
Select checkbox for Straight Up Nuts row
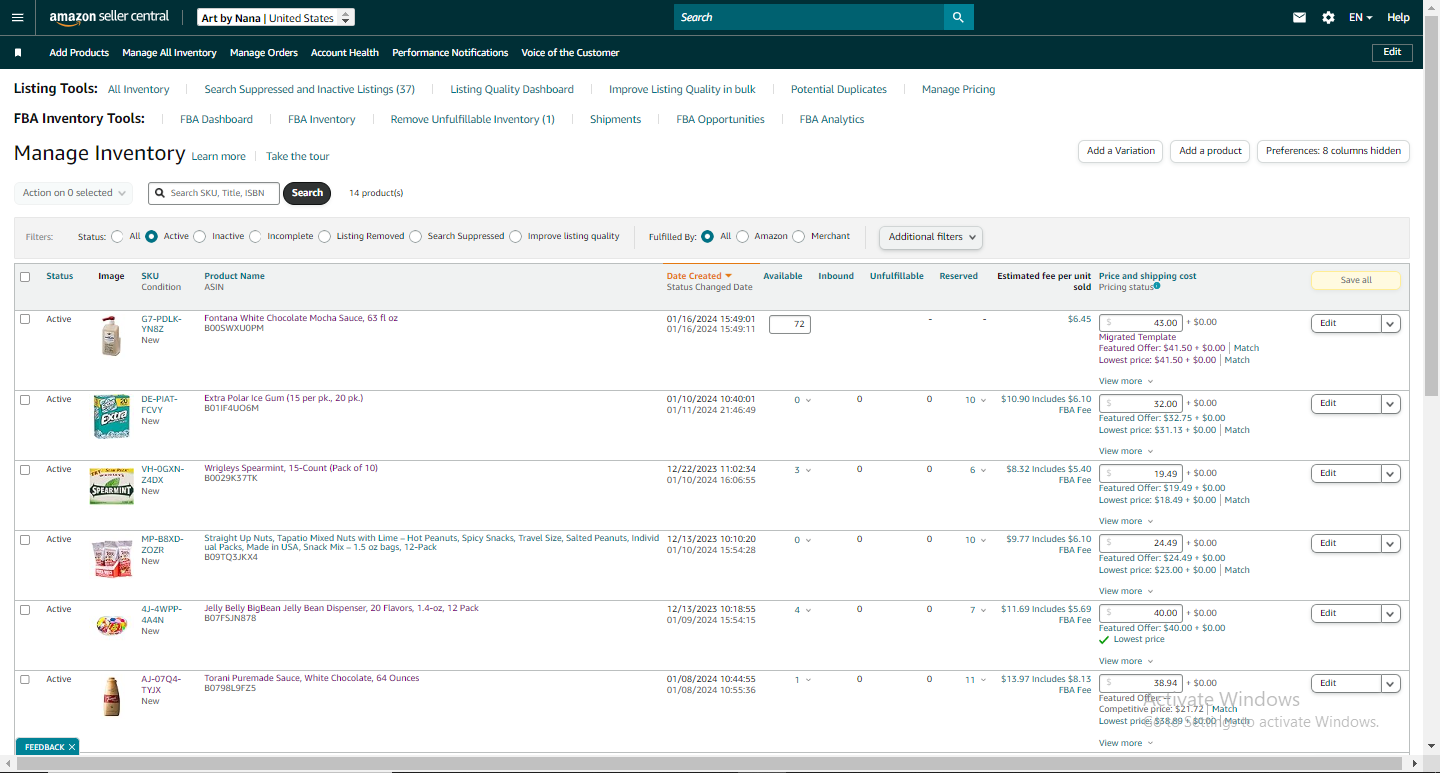pos(25,539)
